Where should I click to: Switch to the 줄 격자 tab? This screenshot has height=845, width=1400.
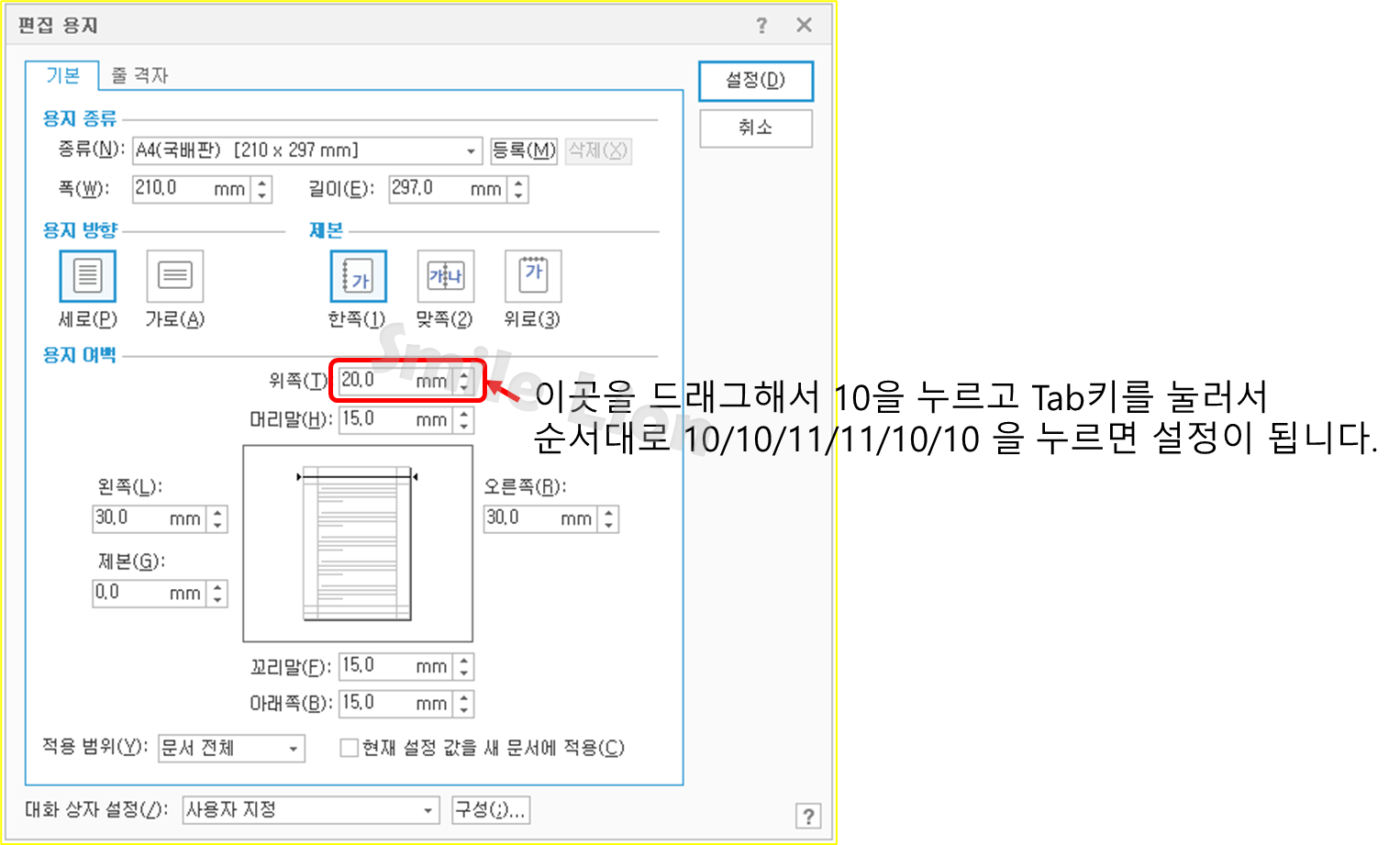(x=139, y=75)
